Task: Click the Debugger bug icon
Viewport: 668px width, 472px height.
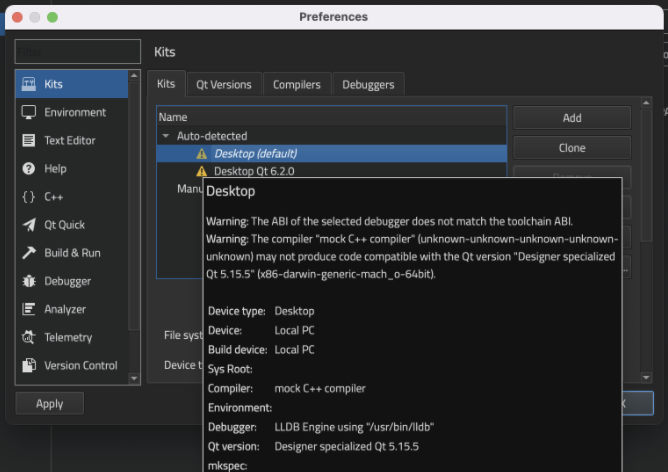Action: [29, 281]
